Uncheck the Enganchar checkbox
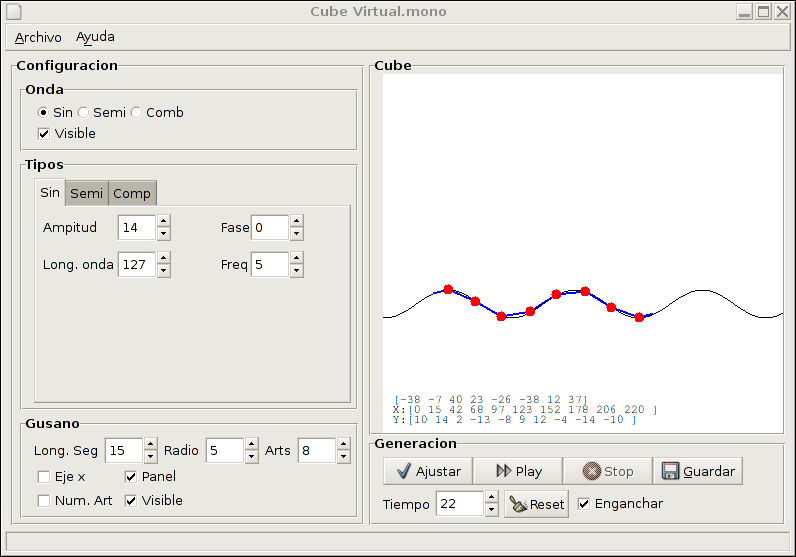 [x=585, y=504]
